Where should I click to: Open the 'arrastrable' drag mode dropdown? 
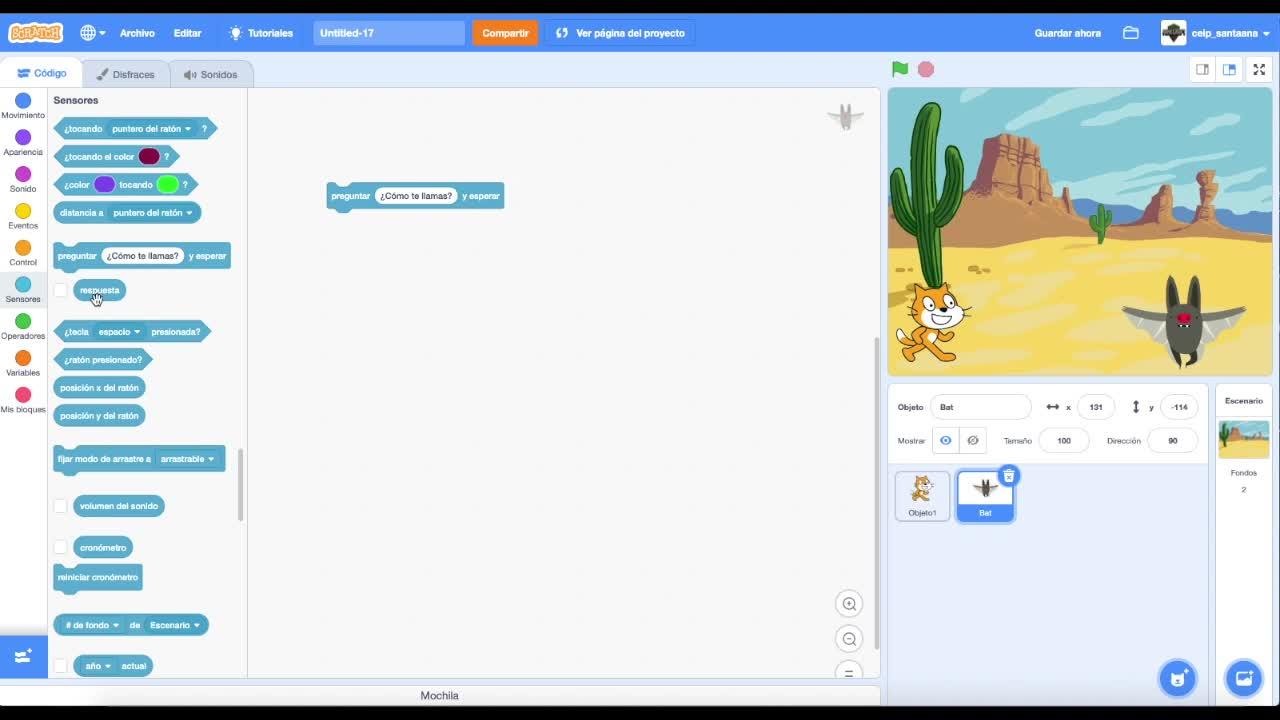coord(188,459)
